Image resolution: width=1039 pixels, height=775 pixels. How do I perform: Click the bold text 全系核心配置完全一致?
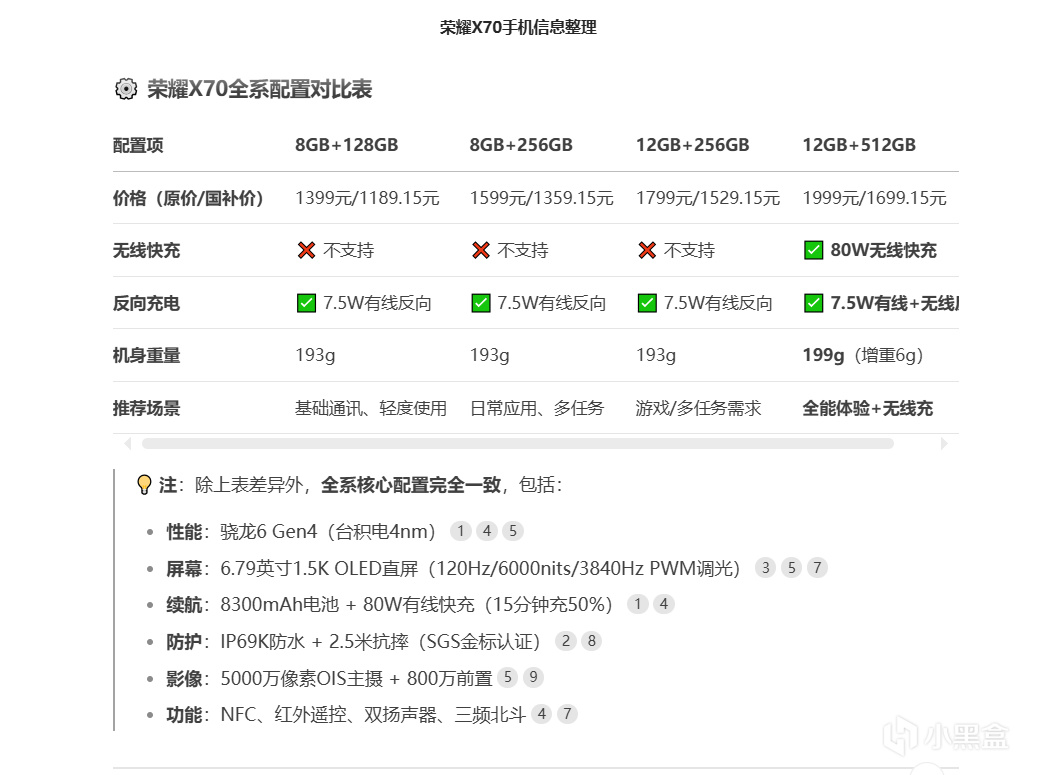coord(411,485)
